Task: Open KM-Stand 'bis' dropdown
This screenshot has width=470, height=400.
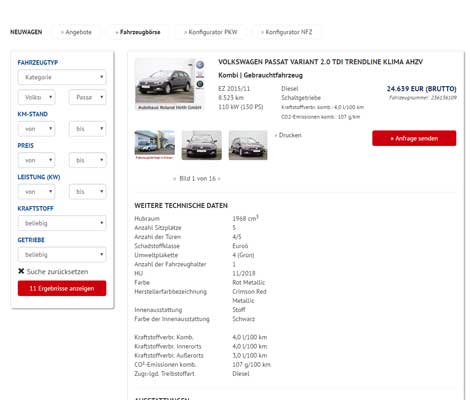Action: pyautogui.click(x=88, y=129)
